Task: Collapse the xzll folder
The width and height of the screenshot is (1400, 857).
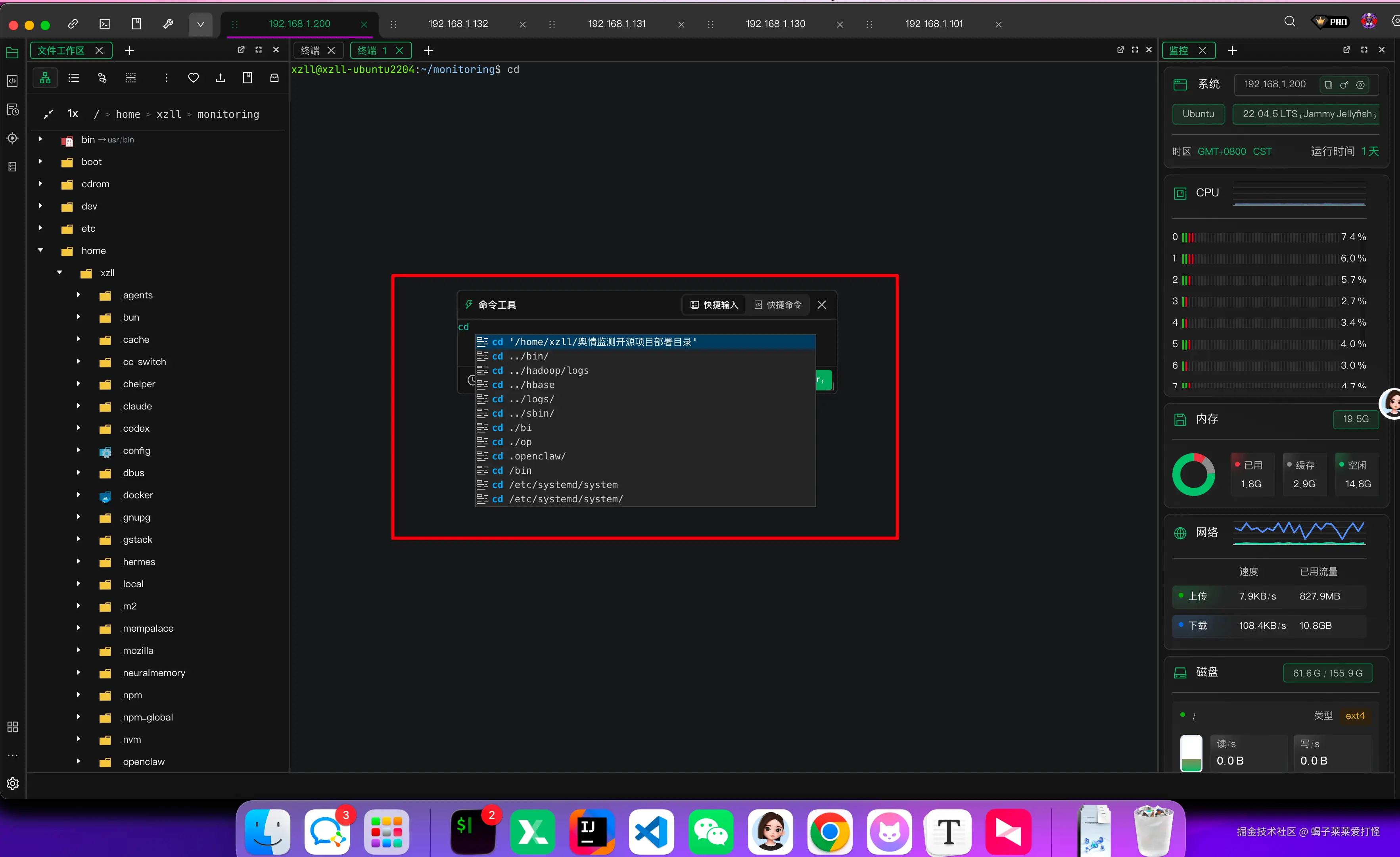Action: pos(59,272)
